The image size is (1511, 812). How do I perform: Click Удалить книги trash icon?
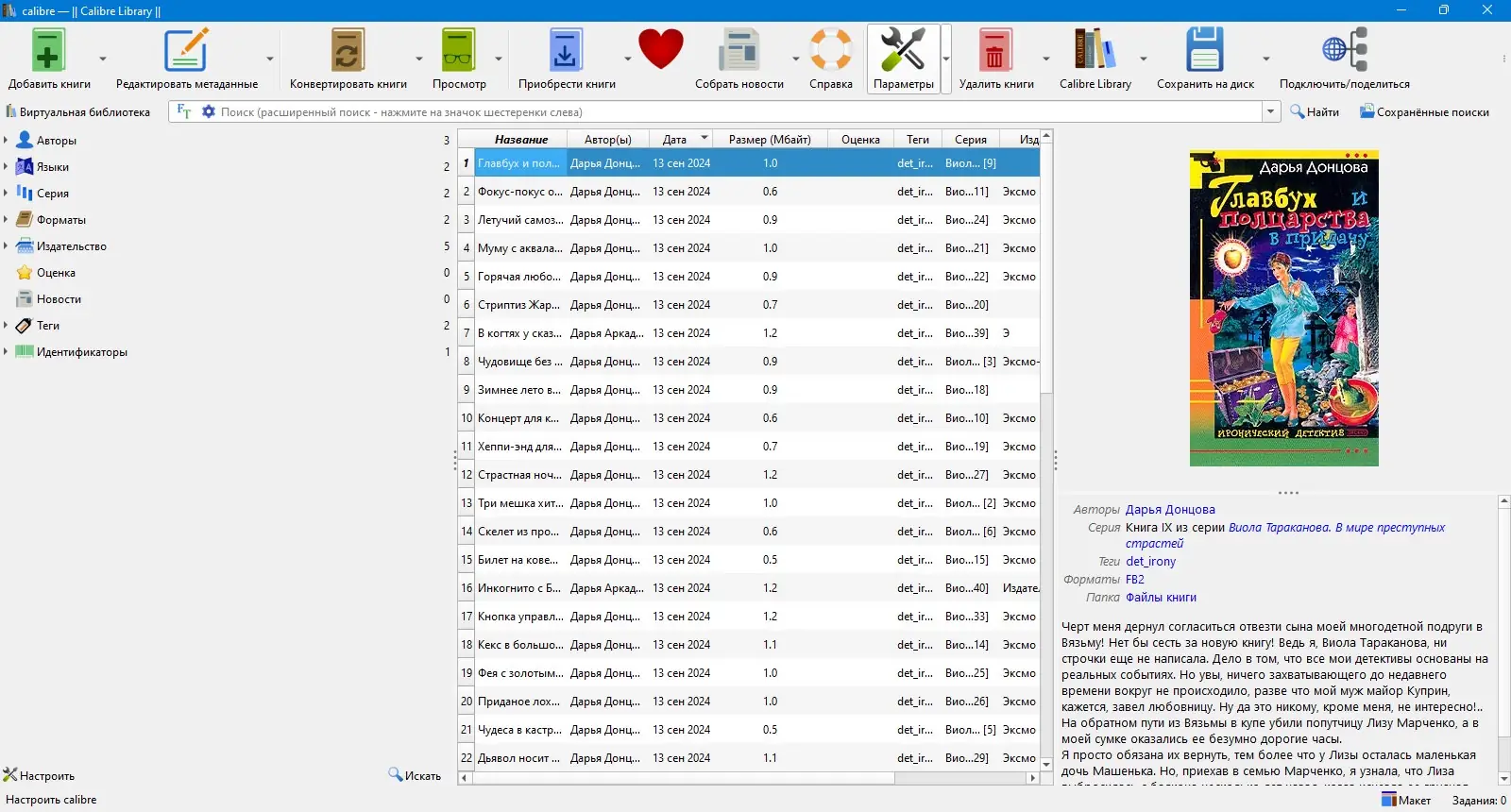tap(995, 50)
